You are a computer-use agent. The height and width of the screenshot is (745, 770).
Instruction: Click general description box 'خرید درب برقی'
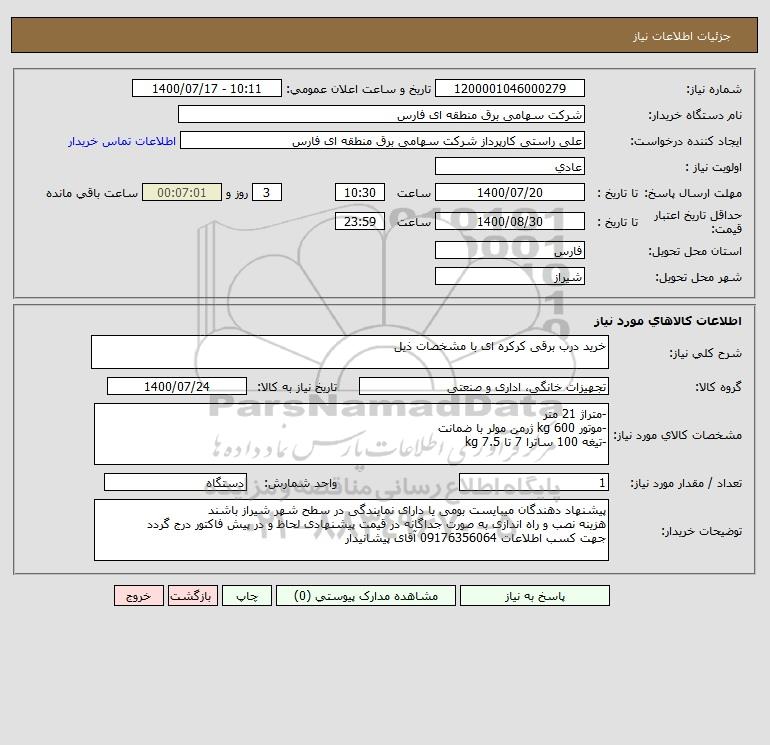tap(350, 352)
